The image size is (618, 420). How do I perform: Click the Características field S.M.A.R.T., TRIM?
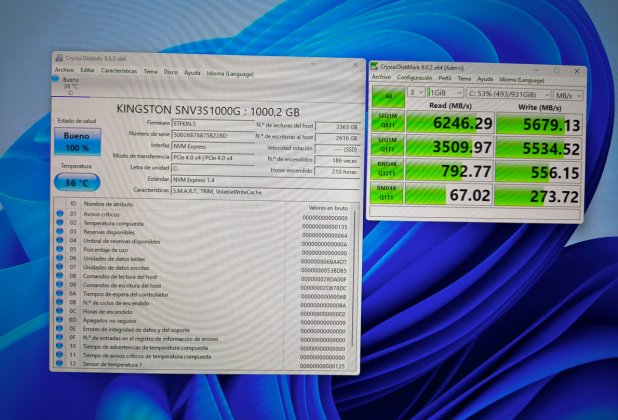pos(266,192)
